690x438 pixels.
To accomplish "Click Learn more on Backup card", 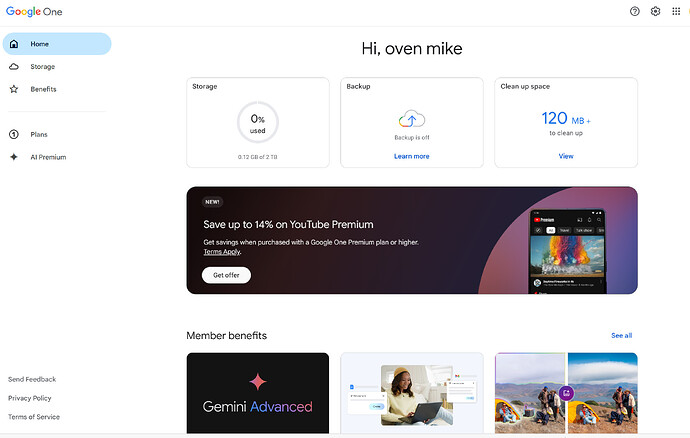I will pos(411,156).
